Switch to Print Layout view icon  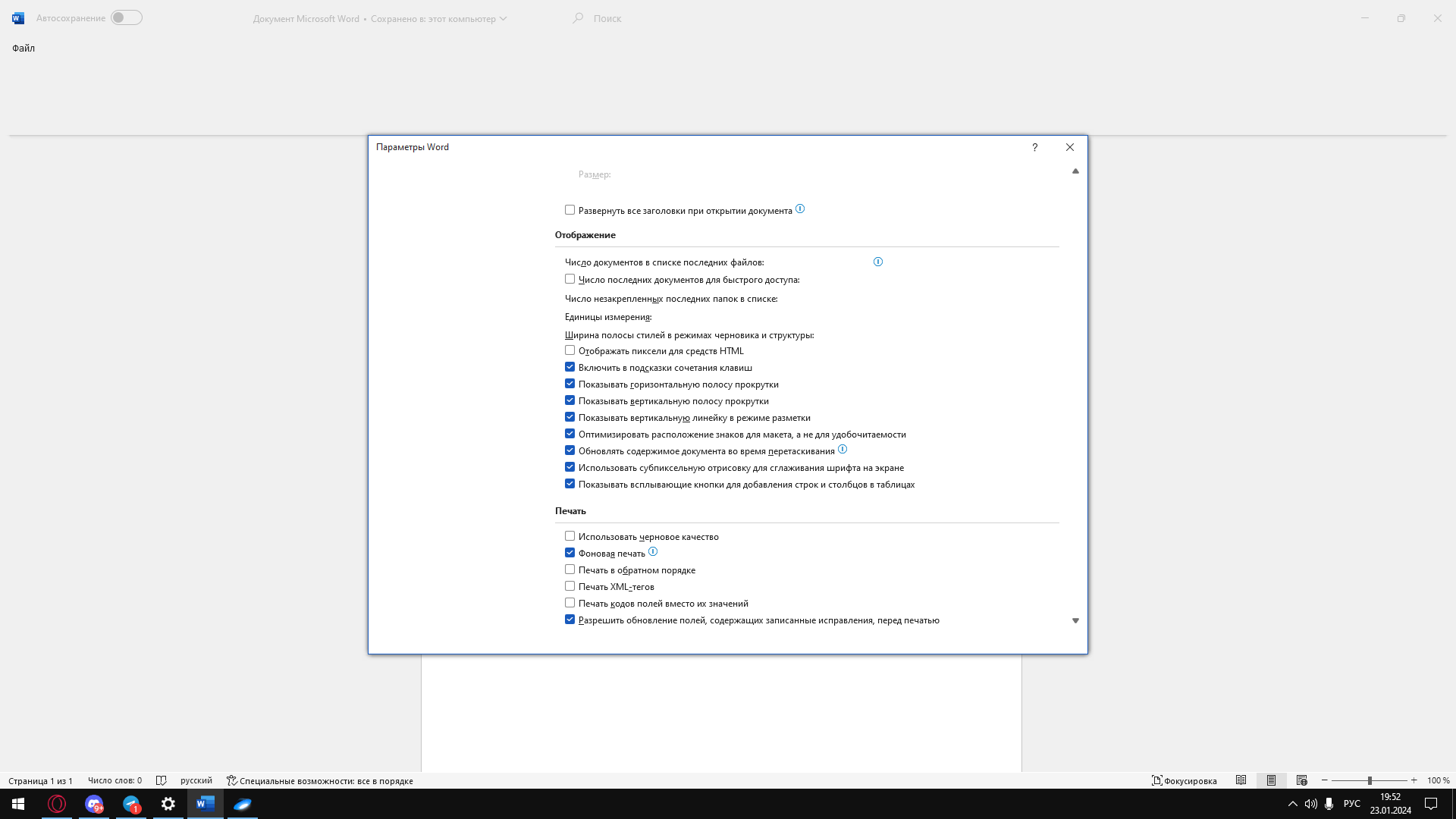(1272, 780)
